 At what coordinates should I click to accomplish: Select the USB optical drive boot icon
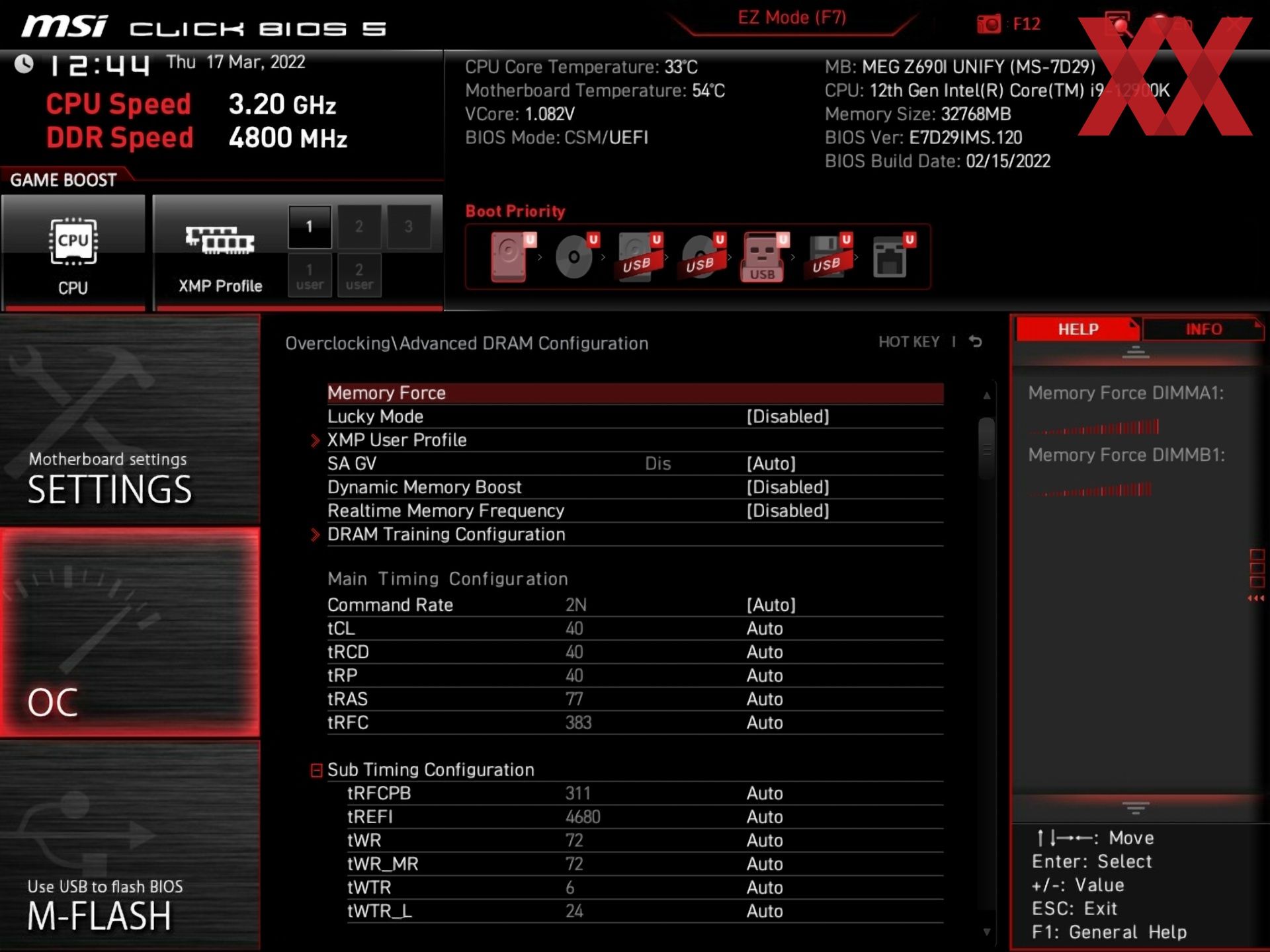click(702, 257)
